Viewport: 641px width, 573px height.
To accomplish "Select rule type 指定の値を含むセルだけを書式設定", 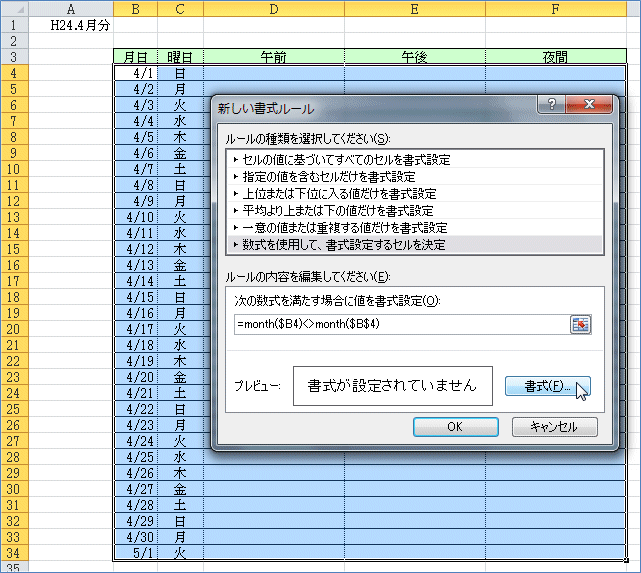I will [x=415, y=177].
